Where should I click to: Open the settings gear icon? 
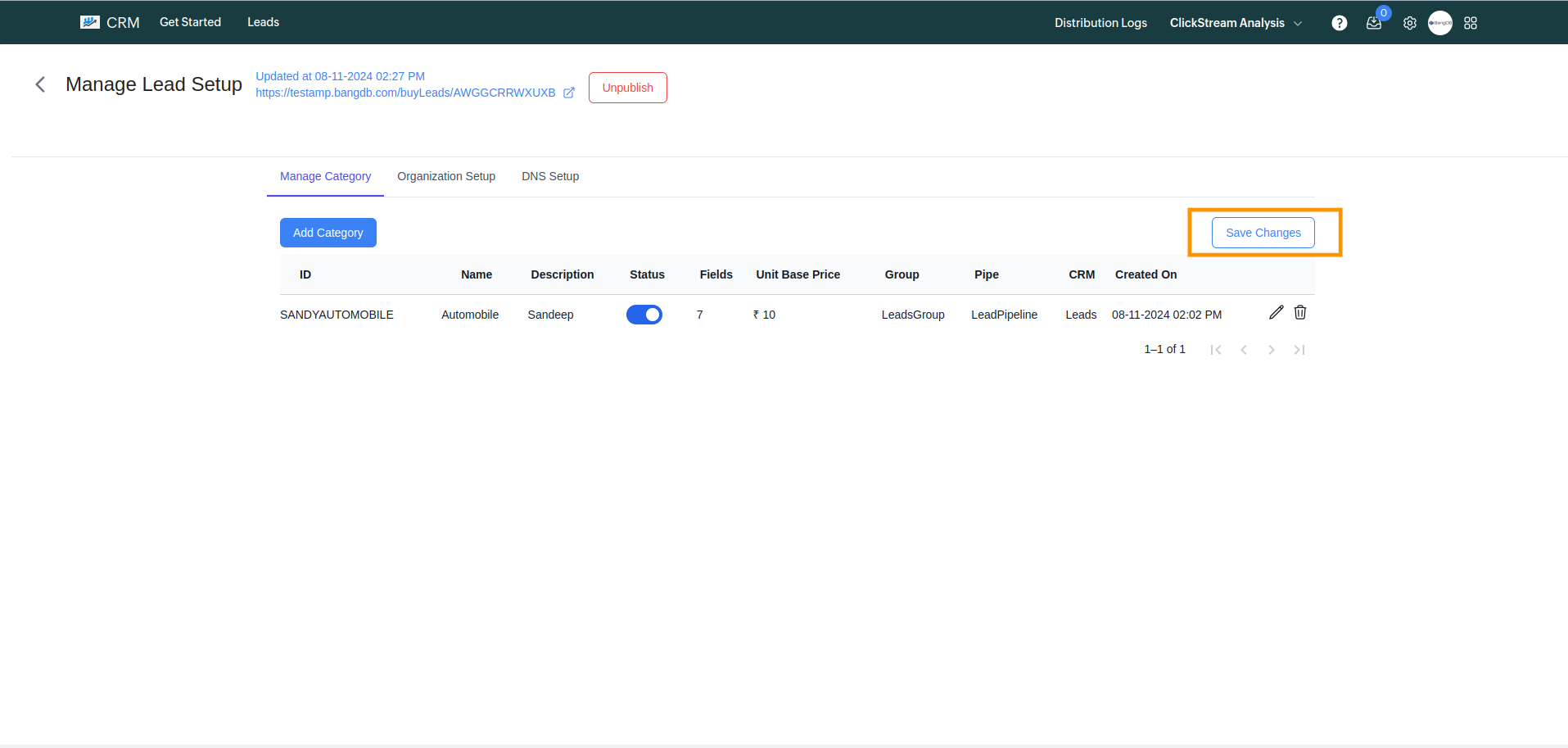tap(1410, 23)
